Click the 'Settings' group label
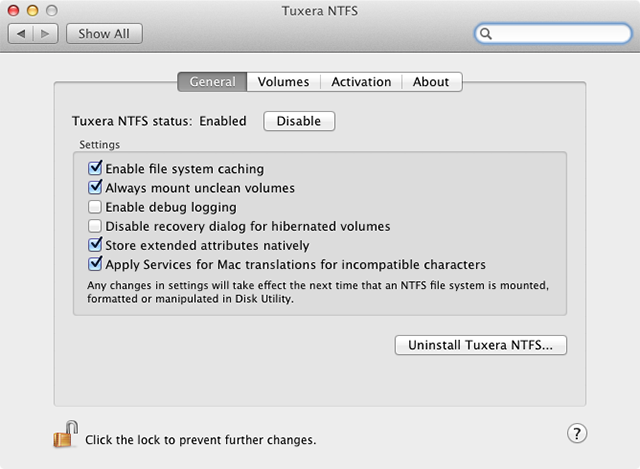 [x=100, y=144]
